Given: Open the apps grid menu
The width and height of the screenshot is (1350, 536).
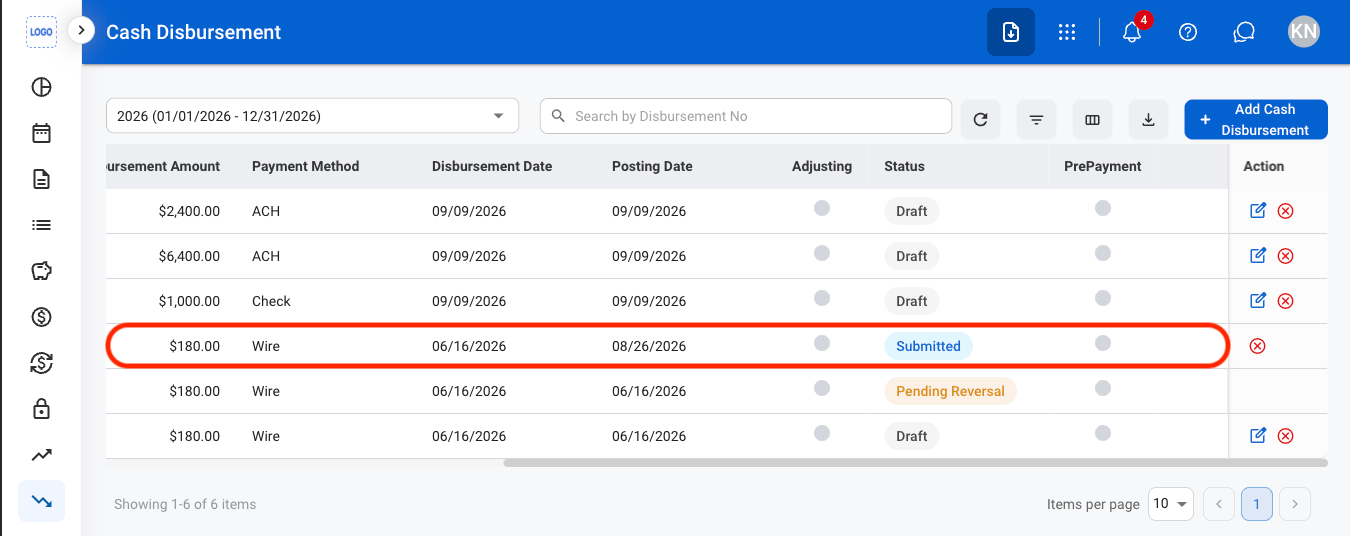Looking at the screenshot, I should click(x=1067, y=32).
